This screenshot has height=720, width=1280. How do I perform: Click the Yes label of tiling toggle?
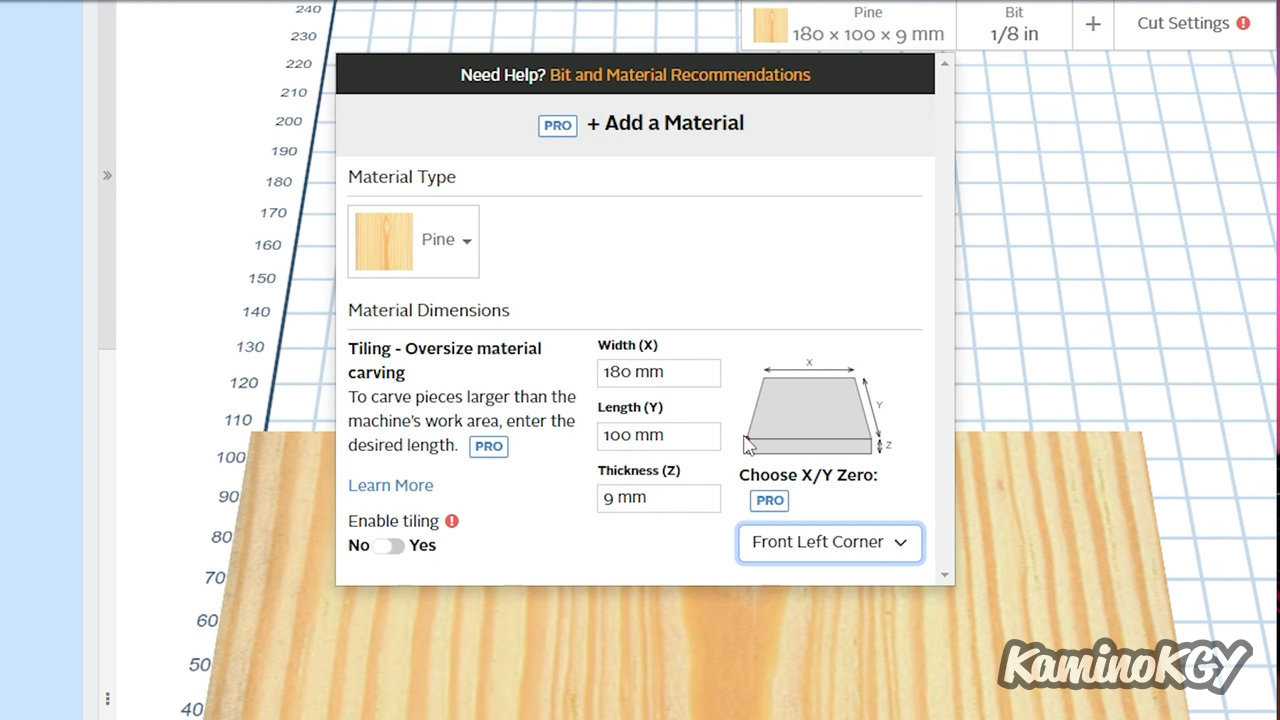tap(423, 546)
